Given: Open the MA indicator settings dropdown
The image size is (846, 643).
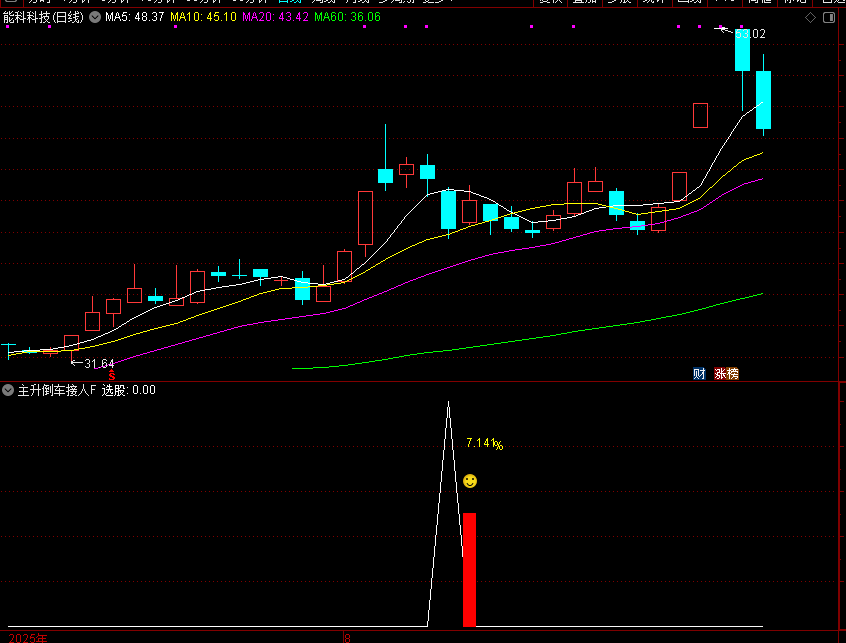Looking at the screenshot, I should [x=94, y=17].
